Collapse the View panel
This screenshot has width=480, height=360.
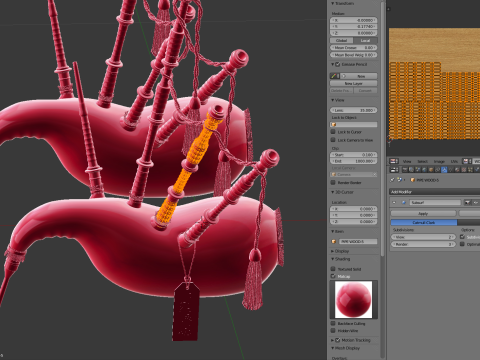(x=332, y=100)
